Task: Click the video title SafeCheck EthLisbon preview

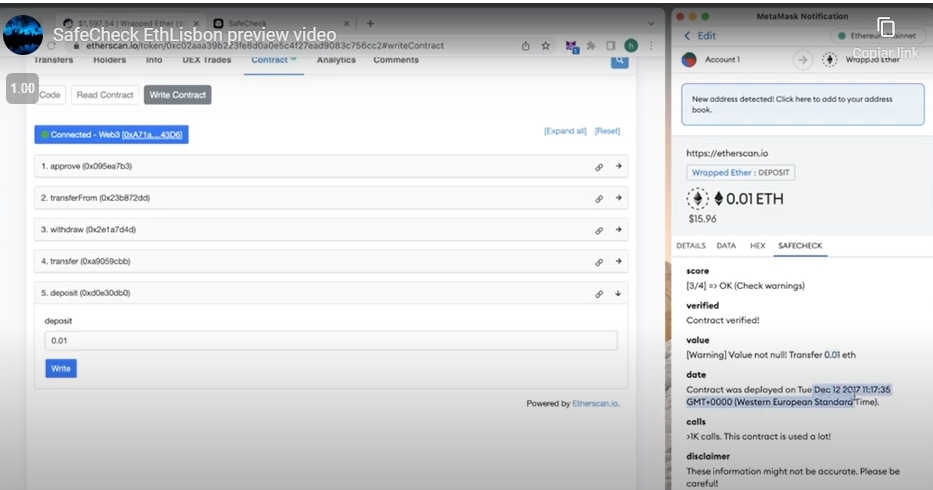Action: (195, 35)
